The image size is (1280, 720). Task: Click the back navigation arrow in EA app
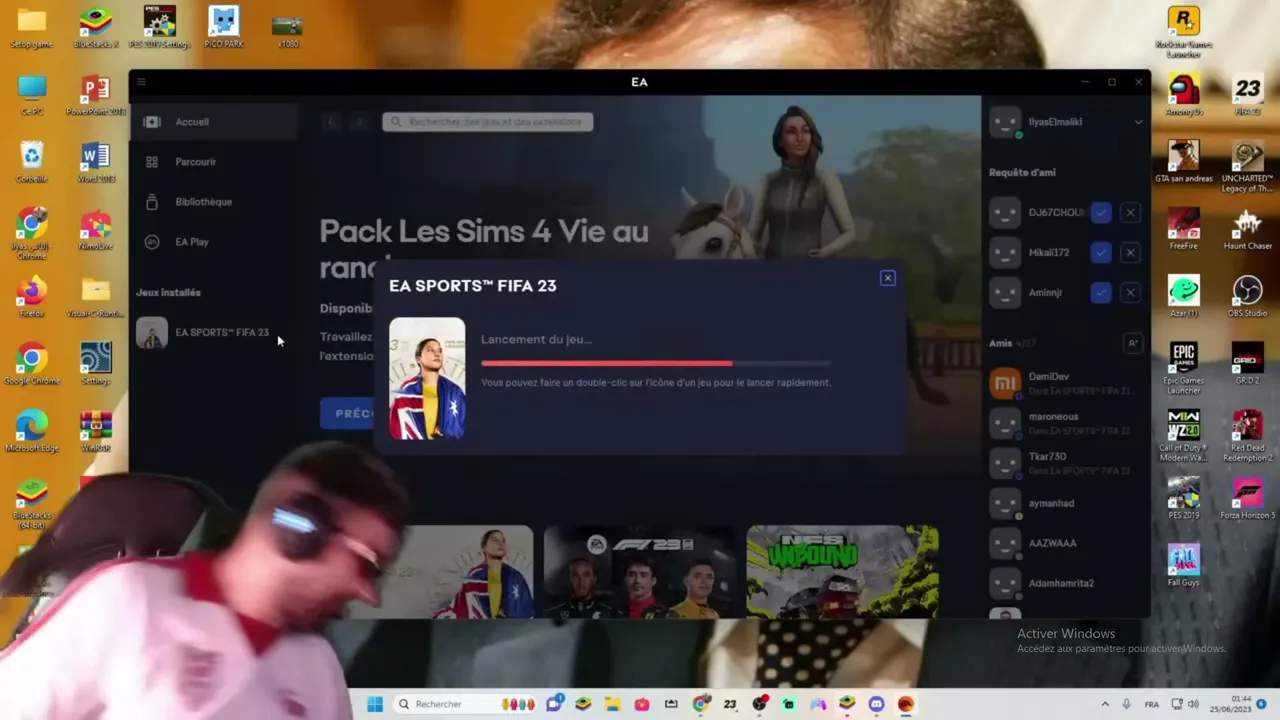pyautogui.click(x=331, y=122)
